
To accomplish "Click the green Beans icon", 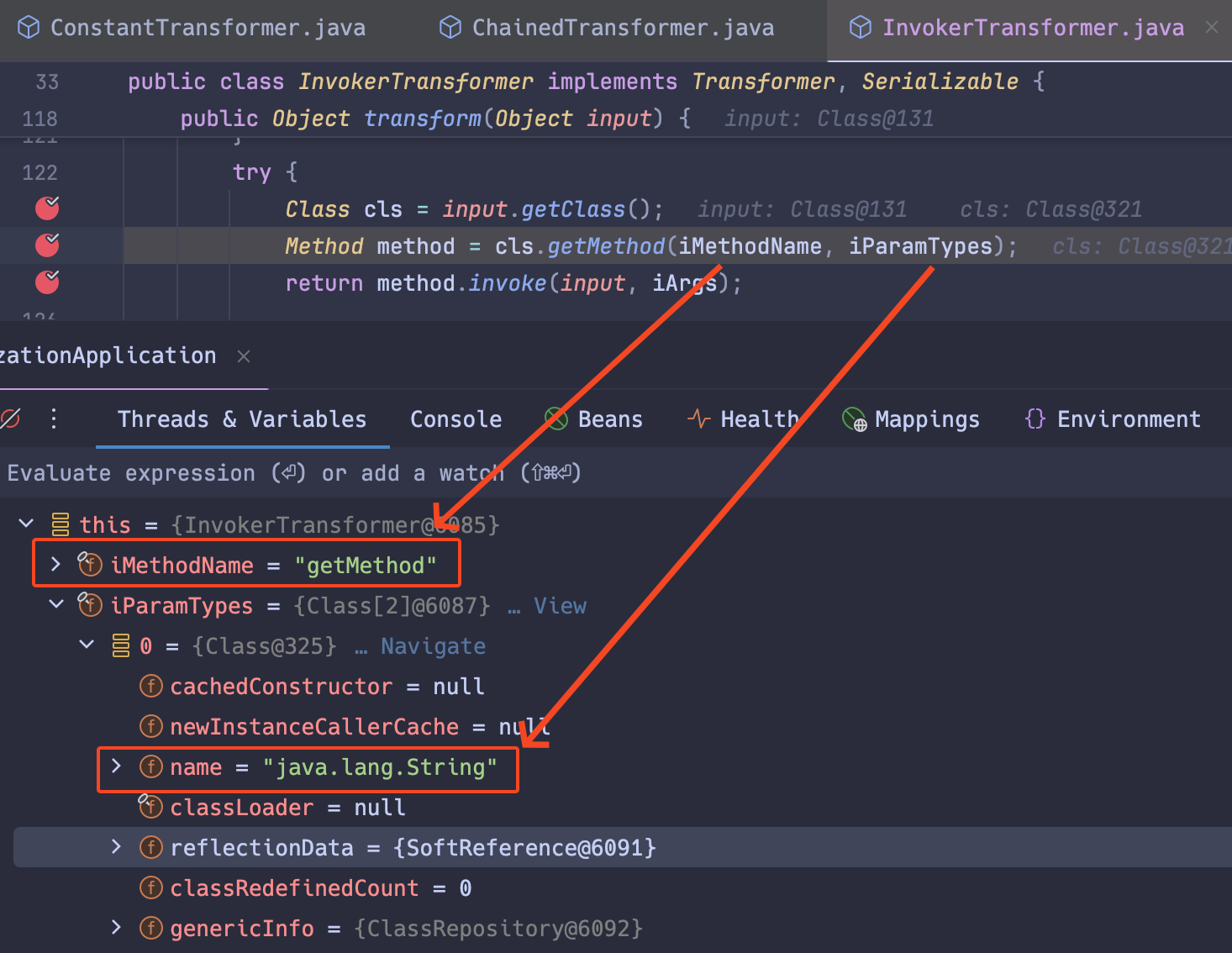I will 555,419.
